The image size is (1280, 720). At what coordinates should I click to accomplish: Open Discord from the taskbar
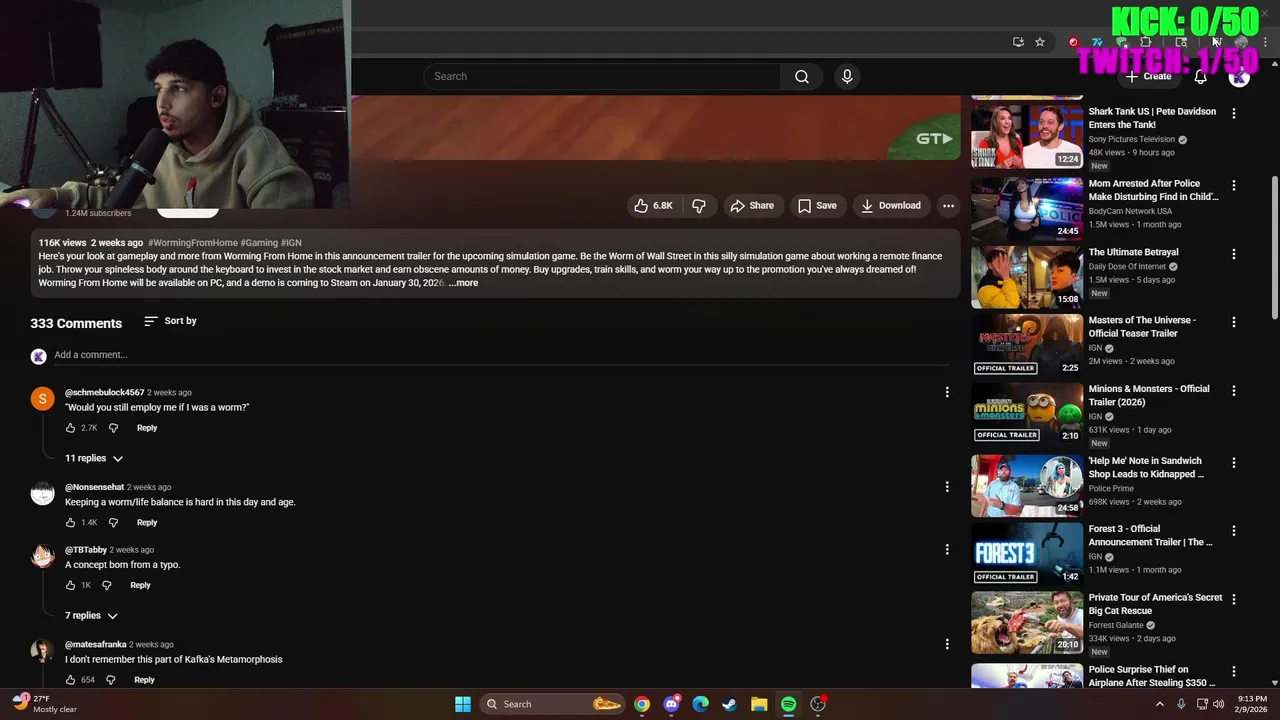pyautogui.click(x=671, y=704)
